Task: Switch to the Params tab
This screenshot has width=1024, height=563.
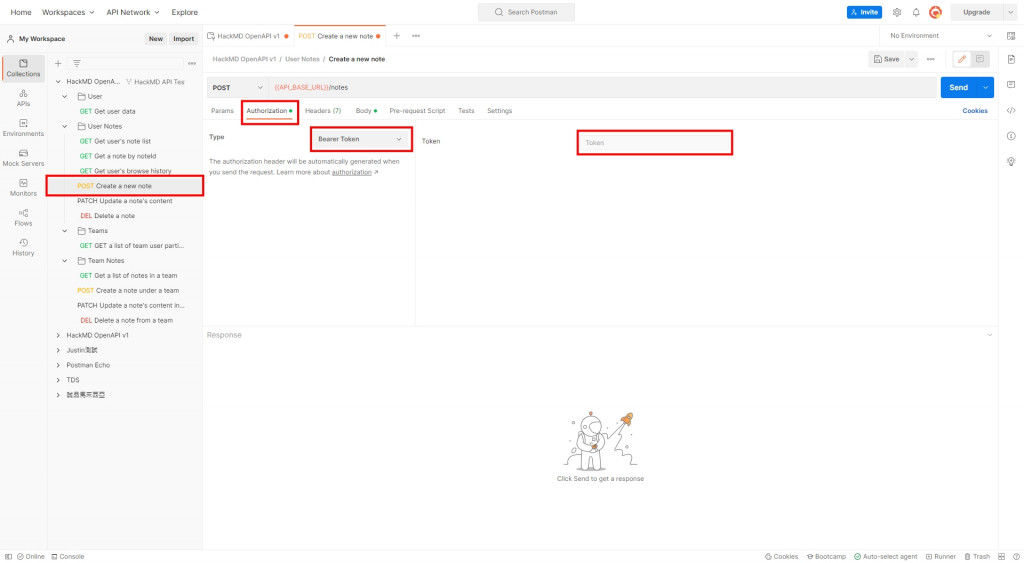Action: [222, 111]
